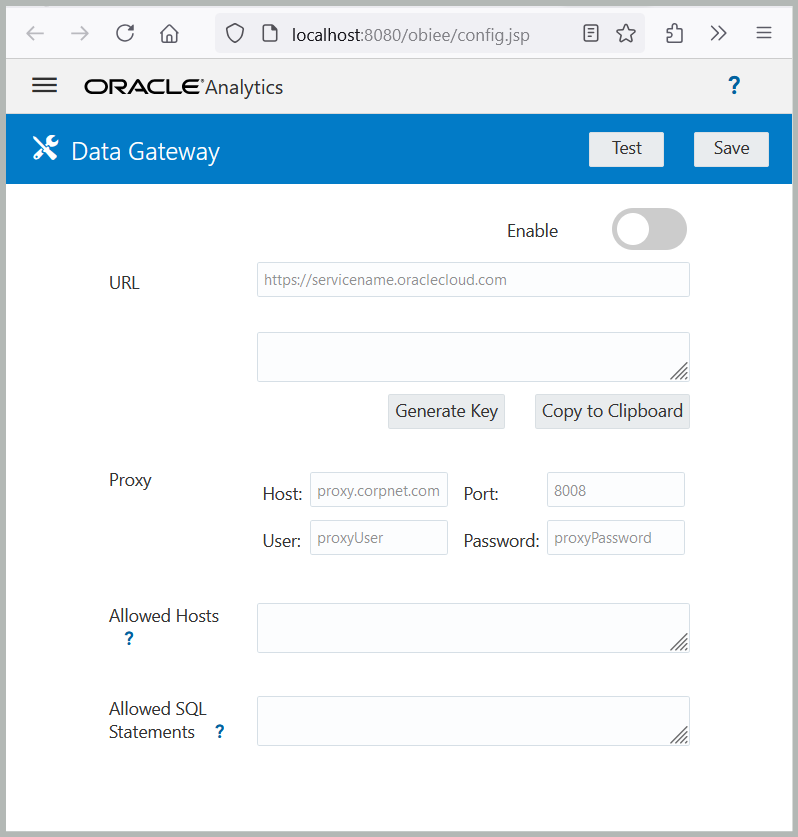
Task: Bookmark this page with the star icon
Action: pyautogui.click(x=626, y=32)
